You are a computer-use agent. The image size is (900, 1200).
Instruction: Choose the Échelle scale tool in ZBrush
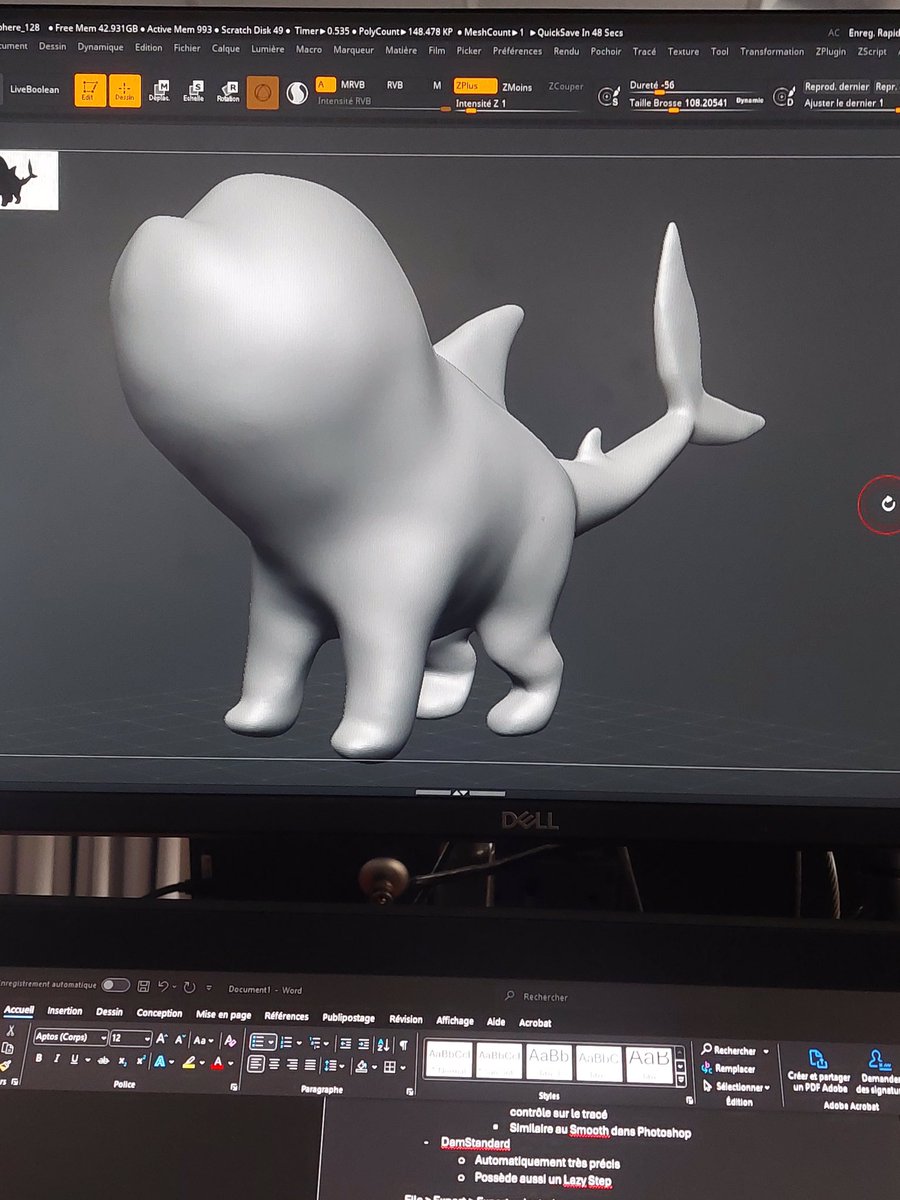coord(193,92)
